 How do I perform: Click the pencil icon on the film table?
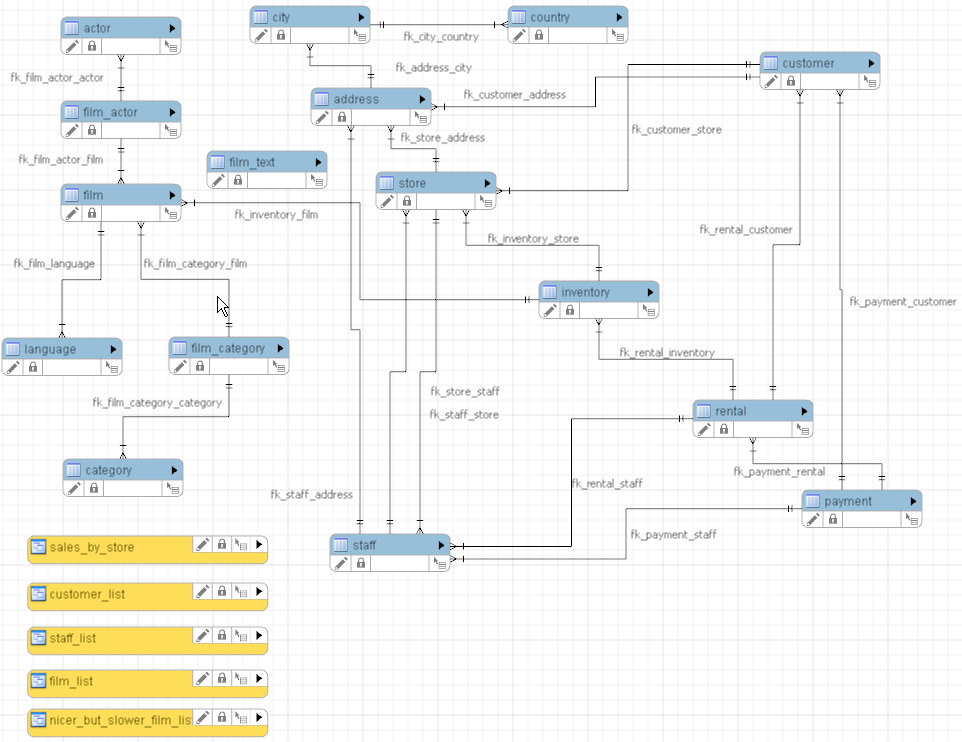pos(72,213)
